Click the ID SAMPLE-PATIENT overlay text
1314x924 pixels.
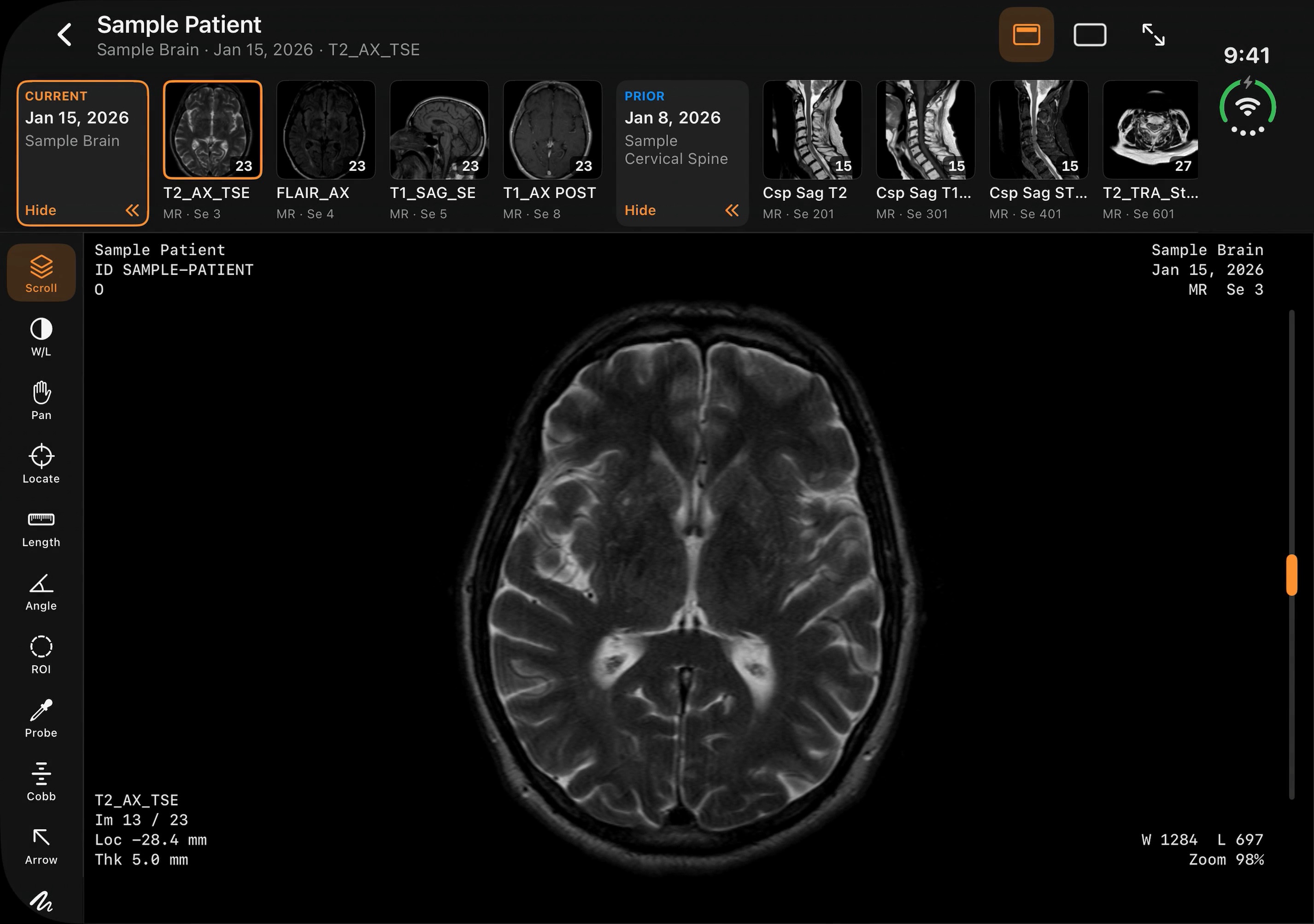point(174,269)
